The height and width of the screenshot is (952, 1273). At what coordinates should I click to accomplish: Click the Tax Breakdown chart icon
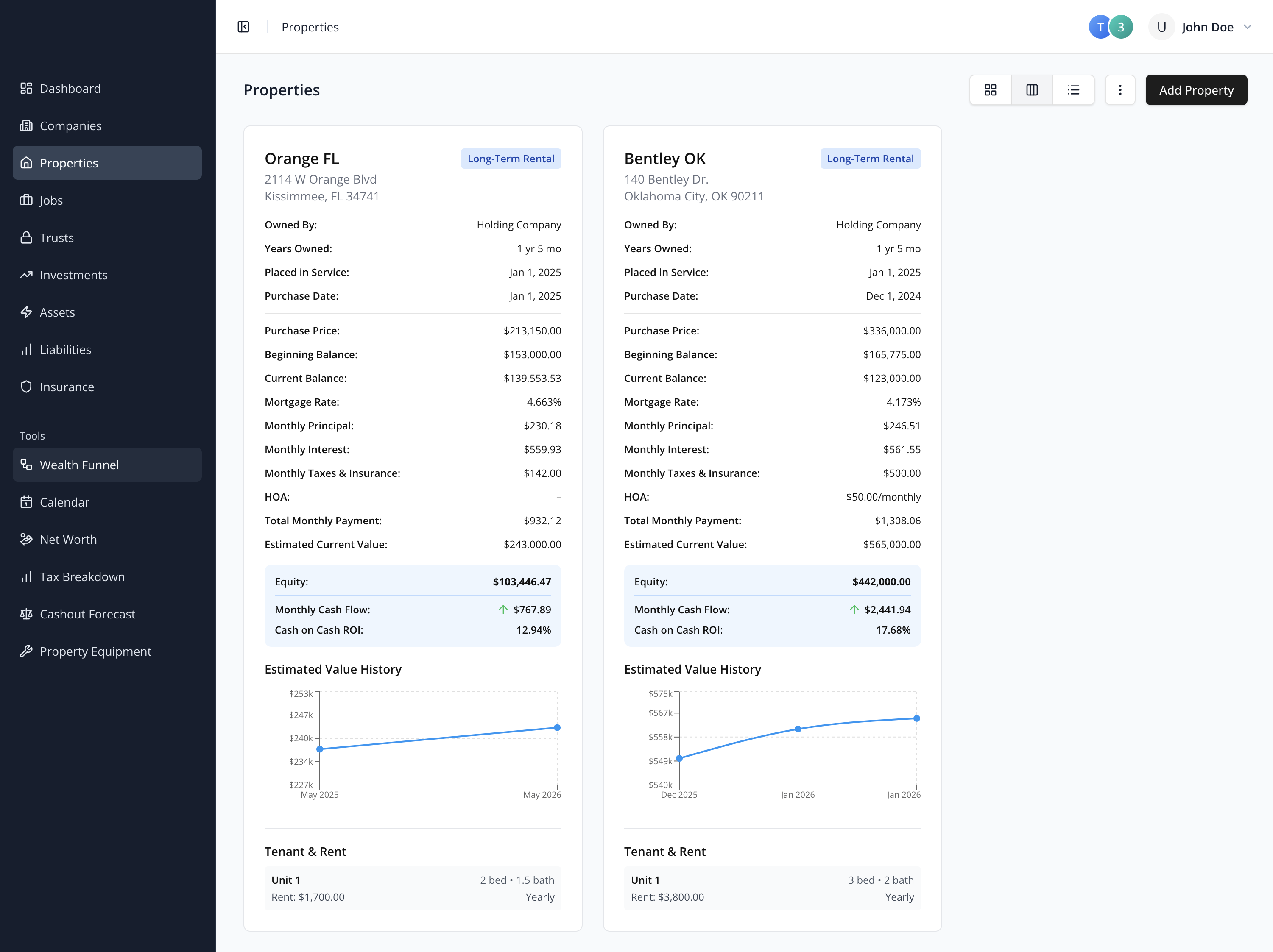click(x=26, y=576)
